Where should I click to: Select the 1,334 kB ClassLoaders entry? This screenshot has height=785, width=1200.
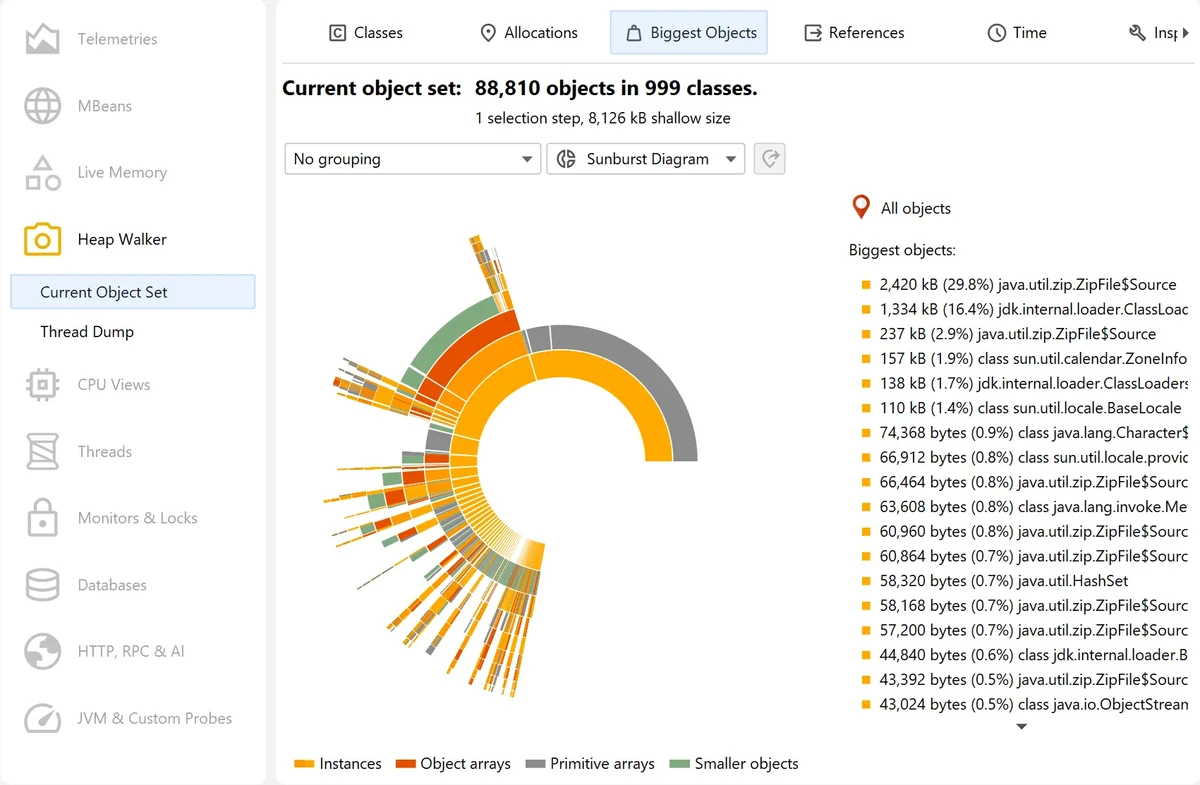[x=1024, y=309]
